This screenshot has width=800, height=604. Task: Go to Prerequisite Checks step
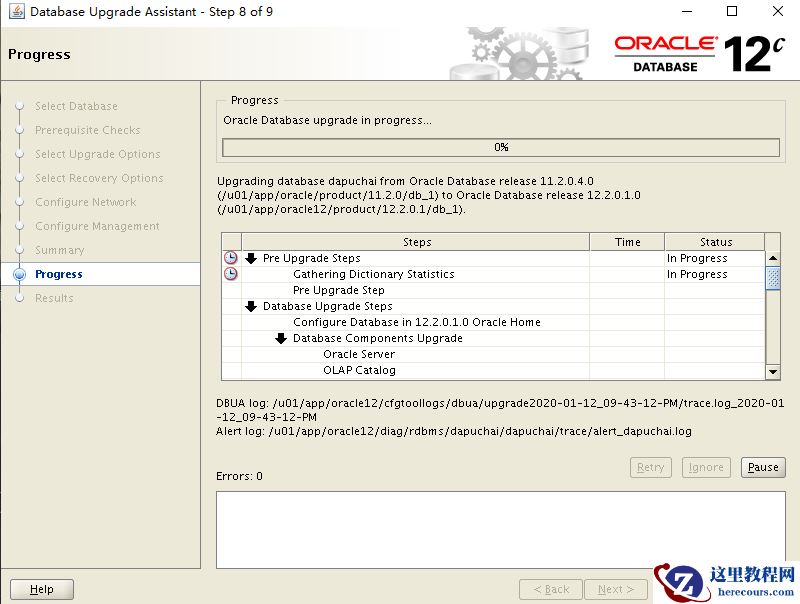[x=88, y=130]
